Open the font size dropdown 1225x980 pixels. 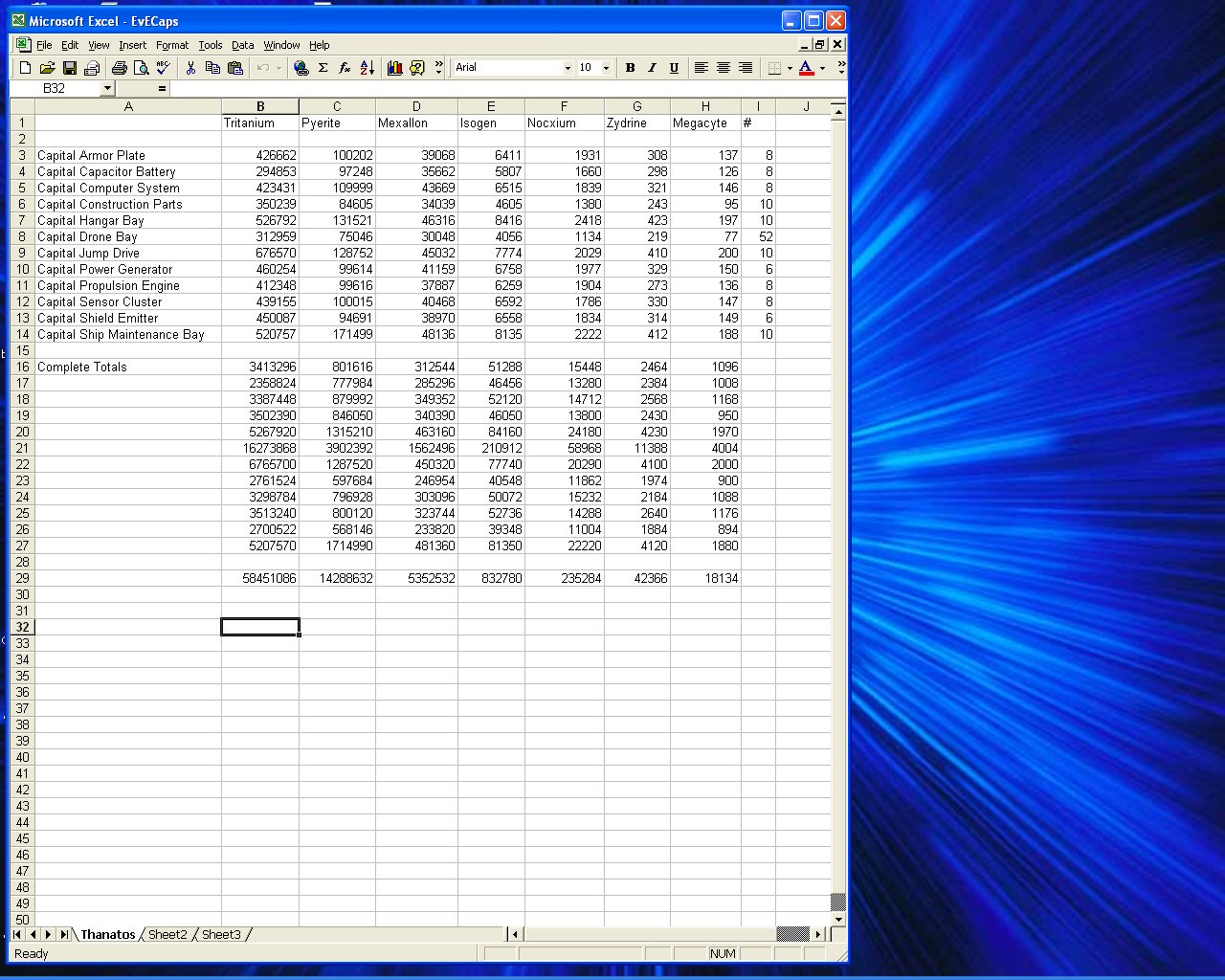tap(606, 68)
